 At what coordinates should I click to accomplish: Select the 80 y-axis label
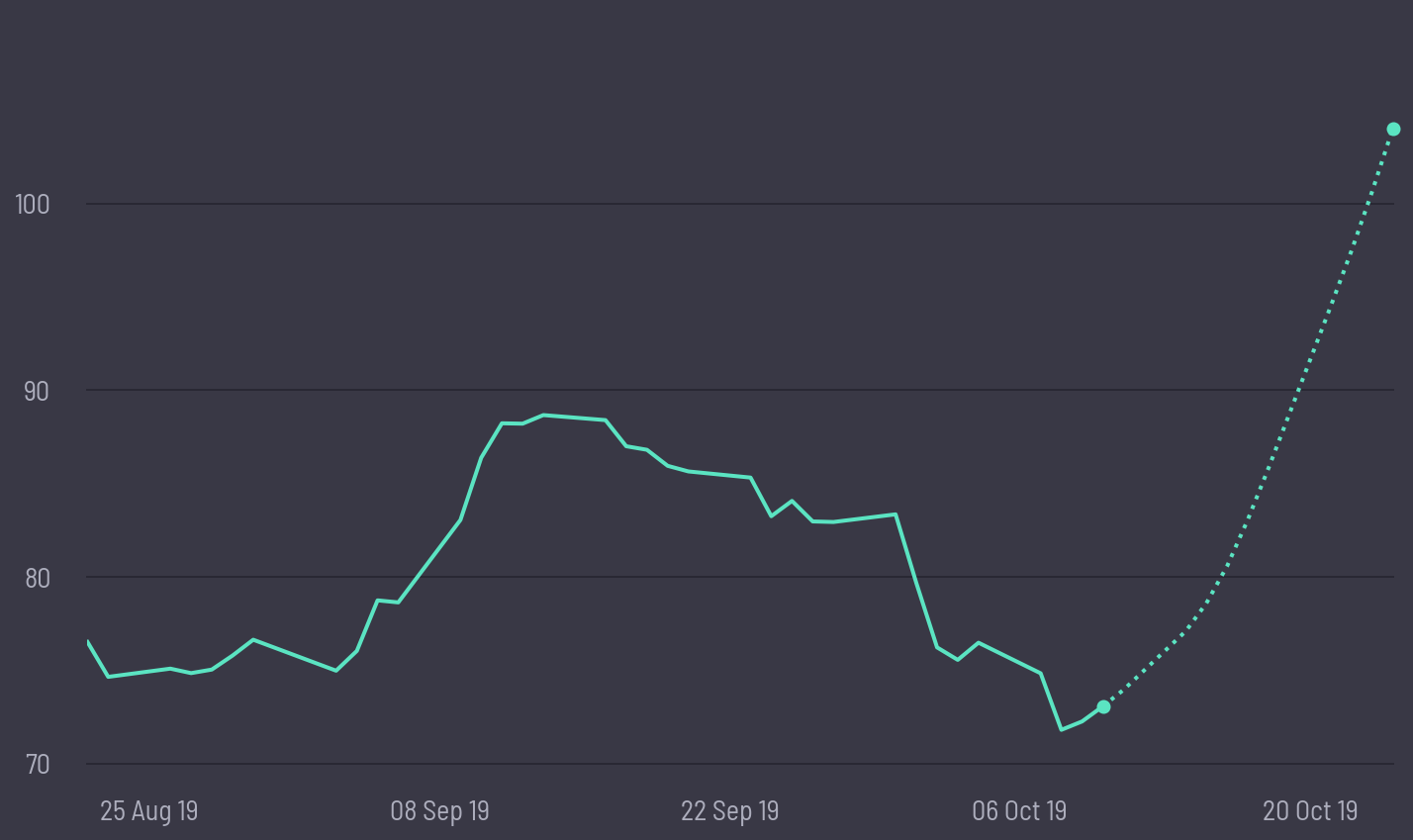coord(37,578)
